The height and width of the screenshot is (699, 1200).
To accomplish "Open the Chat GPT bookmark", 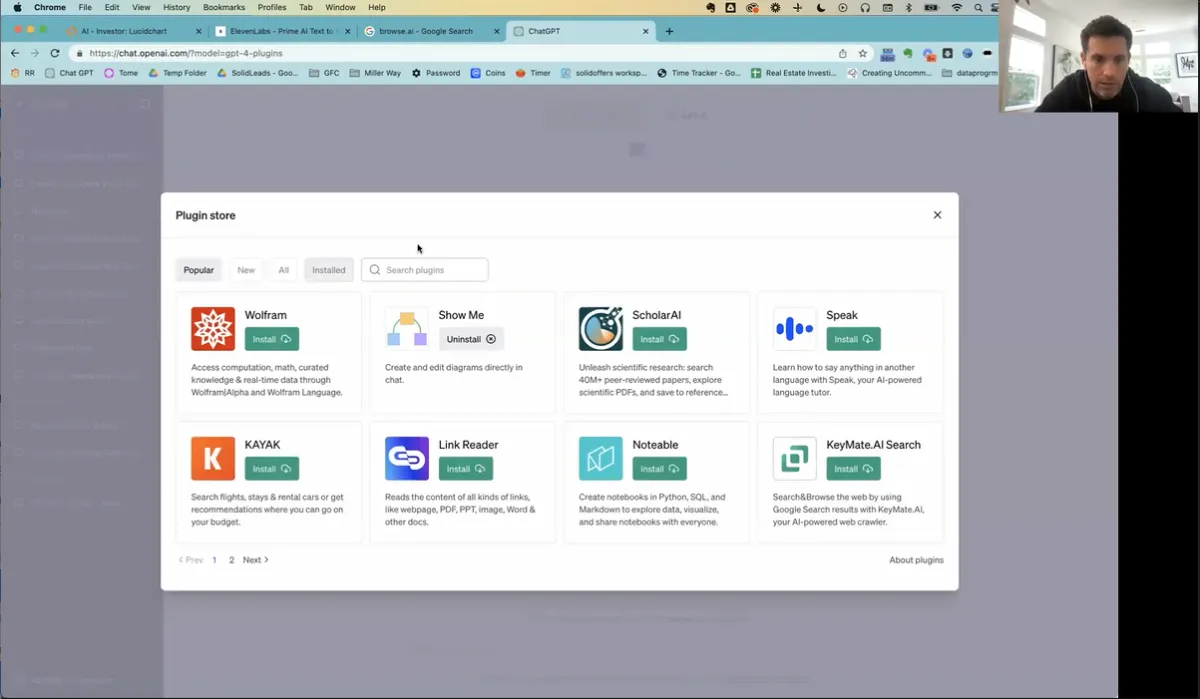I will 69,73.
